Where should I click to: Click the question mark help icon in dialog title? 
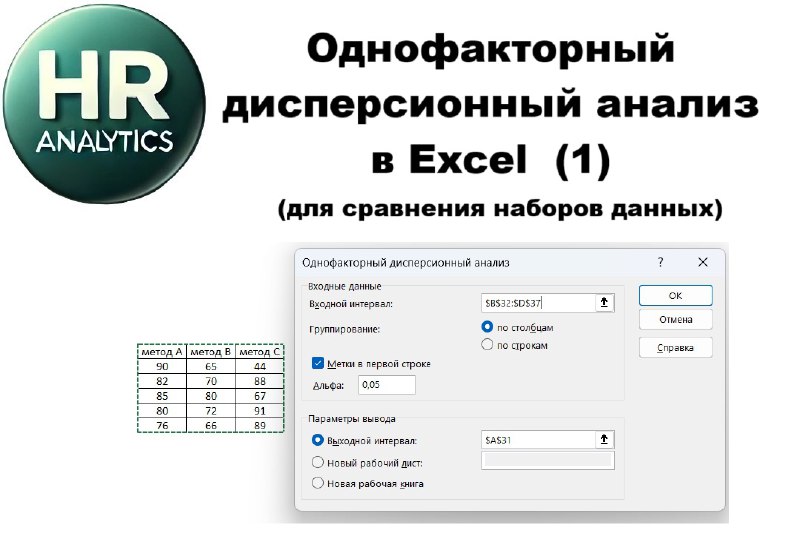click(660, 262)
